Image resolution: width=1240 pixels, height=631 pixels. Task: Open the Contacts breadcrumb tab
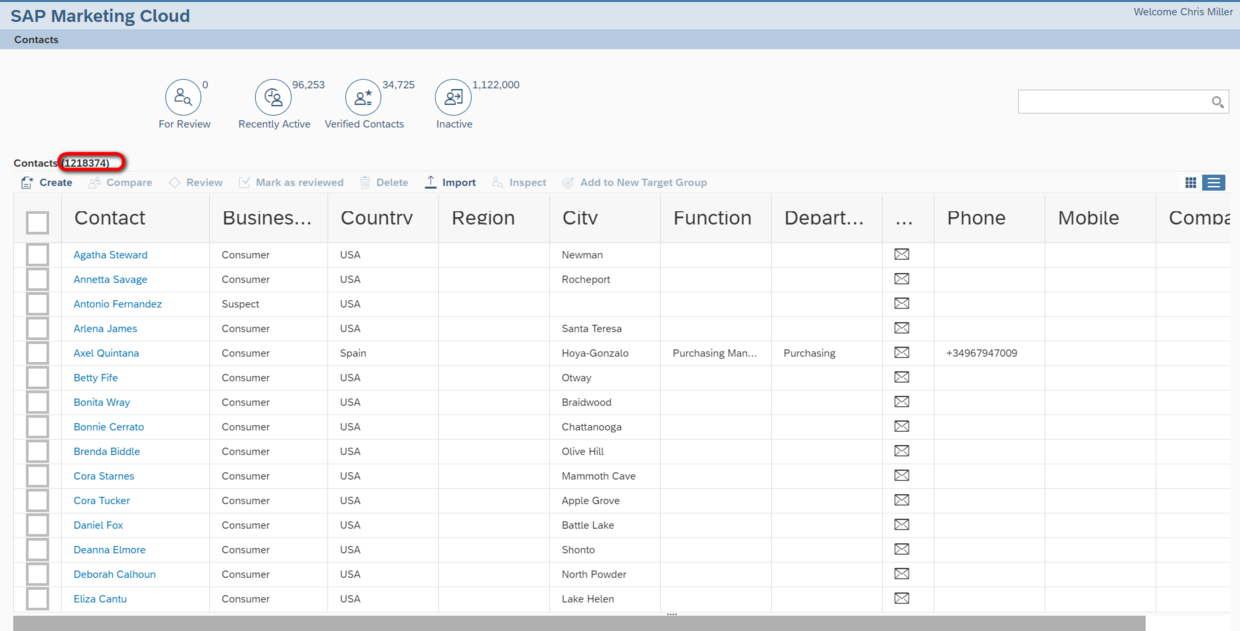36,40
